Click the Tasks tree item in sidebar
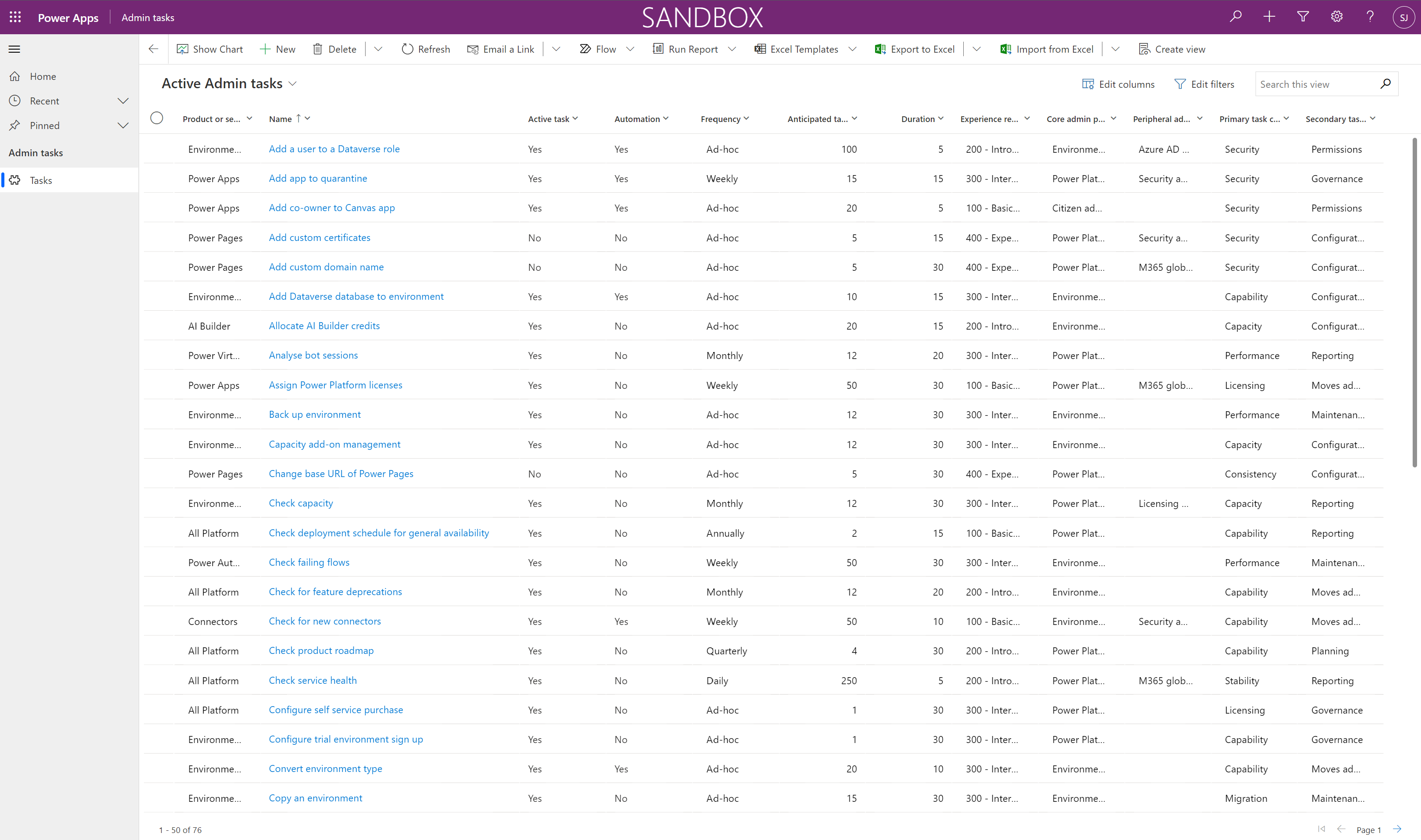This screenshot has height=840, width=1421. pyautogui.click(x=39, y=180)
